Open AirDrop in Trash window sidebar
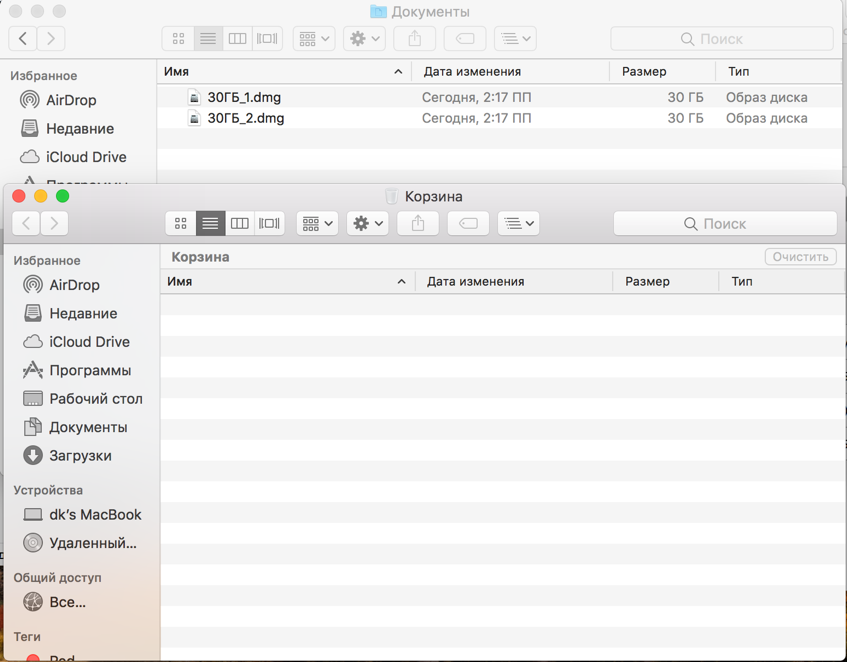 tap(74, 285)
